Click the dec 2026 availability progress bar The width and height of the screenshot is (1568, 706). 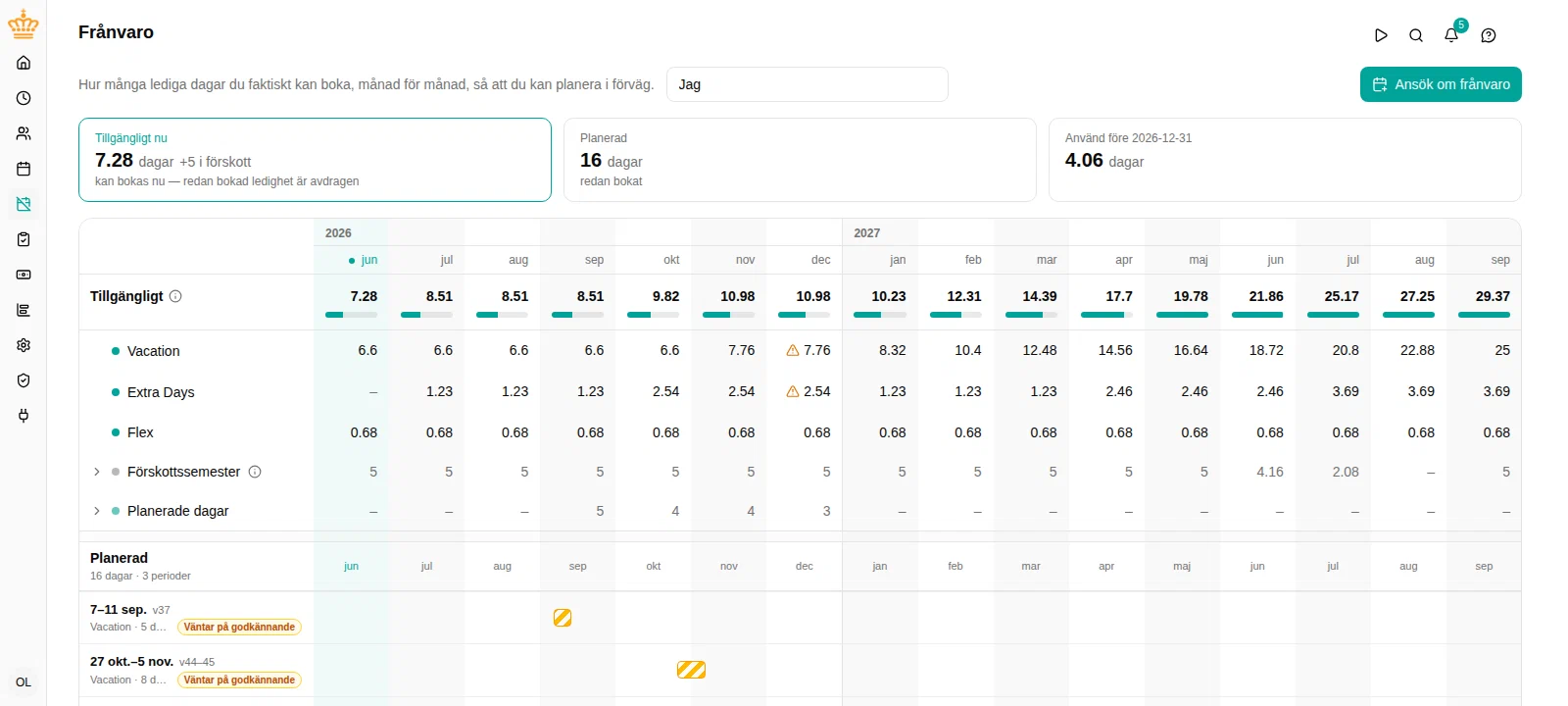pyautogui.click(x=804, y=315)
